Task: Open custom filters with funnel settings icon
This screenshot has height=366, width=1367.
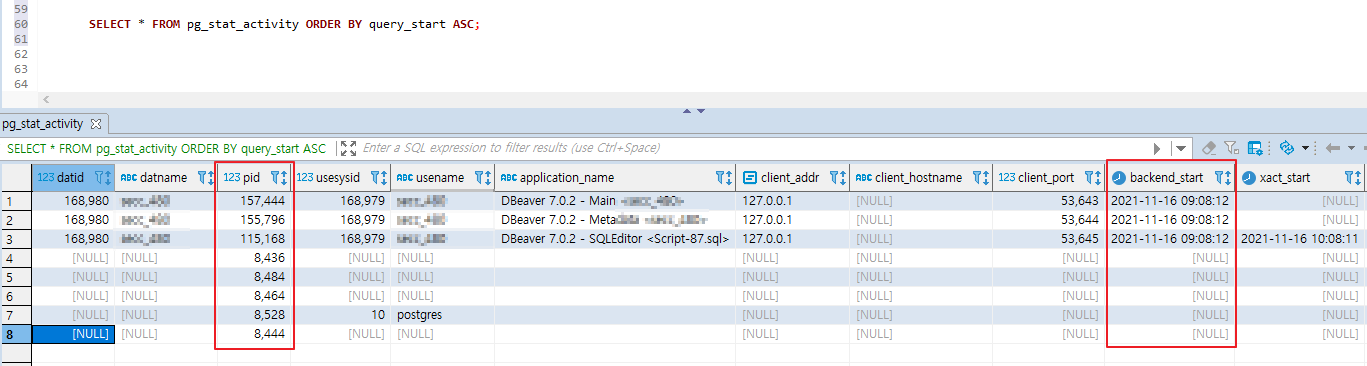Action: (1232, 148)
